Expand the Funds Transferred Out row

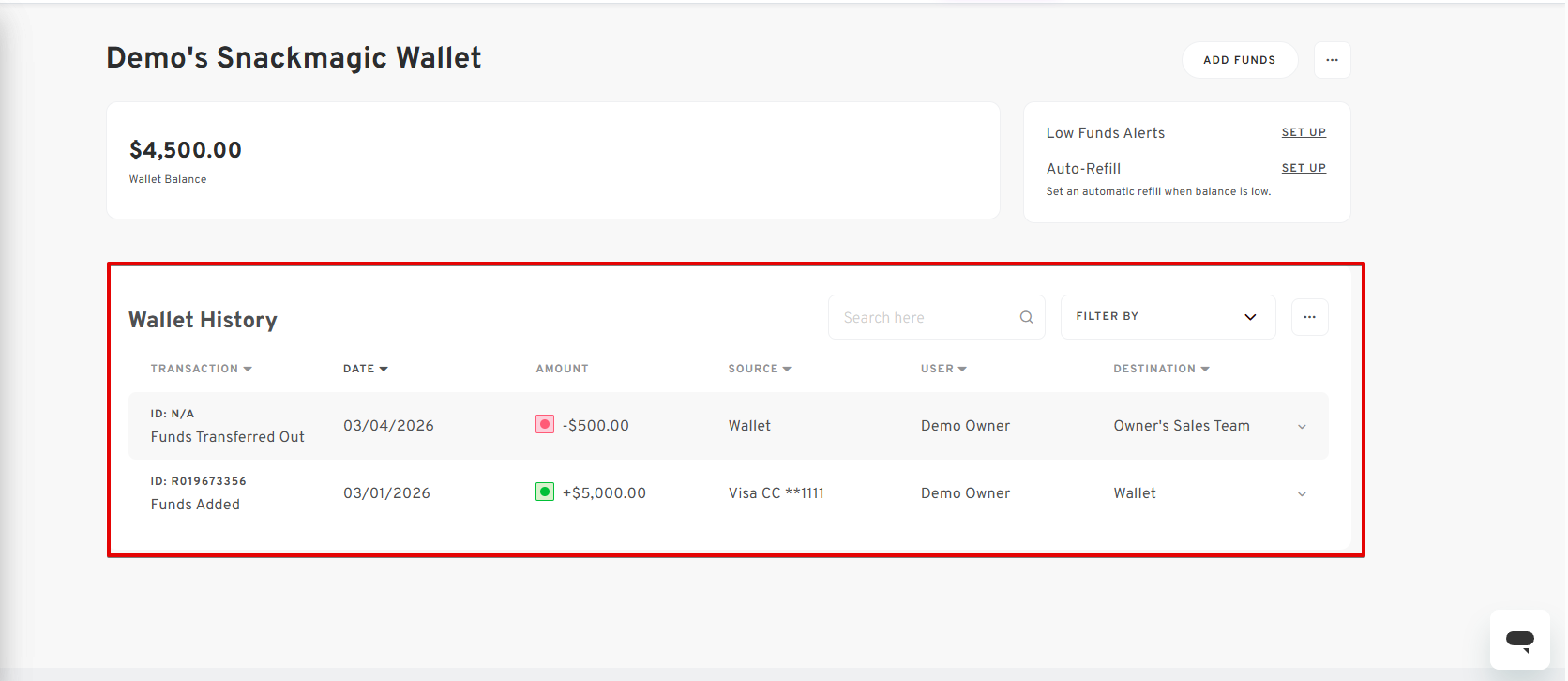pyautogui.click(x=1302, y=427)
